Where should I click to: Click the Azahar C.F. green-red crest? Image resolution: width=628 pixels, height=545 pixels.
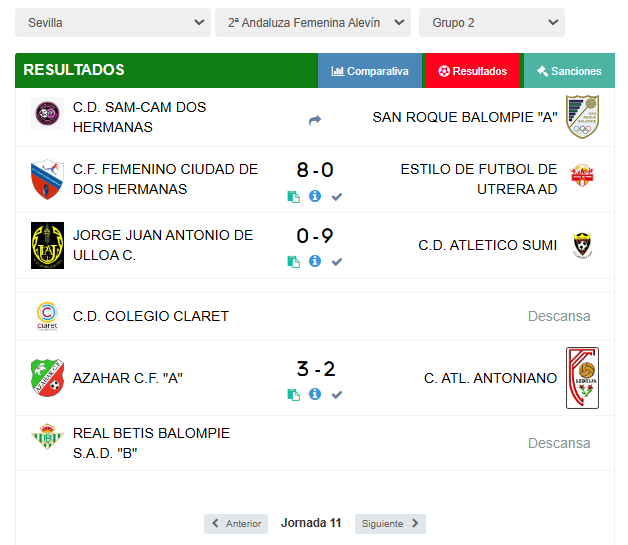click(x=47, y=378)
